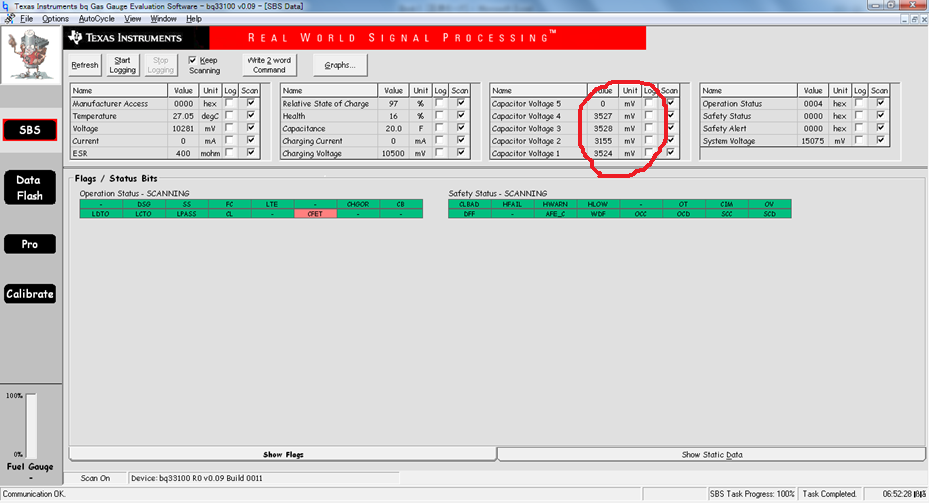The width and height of the screenshot is (929, 503).
Task: Enable Log for Temperature row
Action: click(229, 116)
